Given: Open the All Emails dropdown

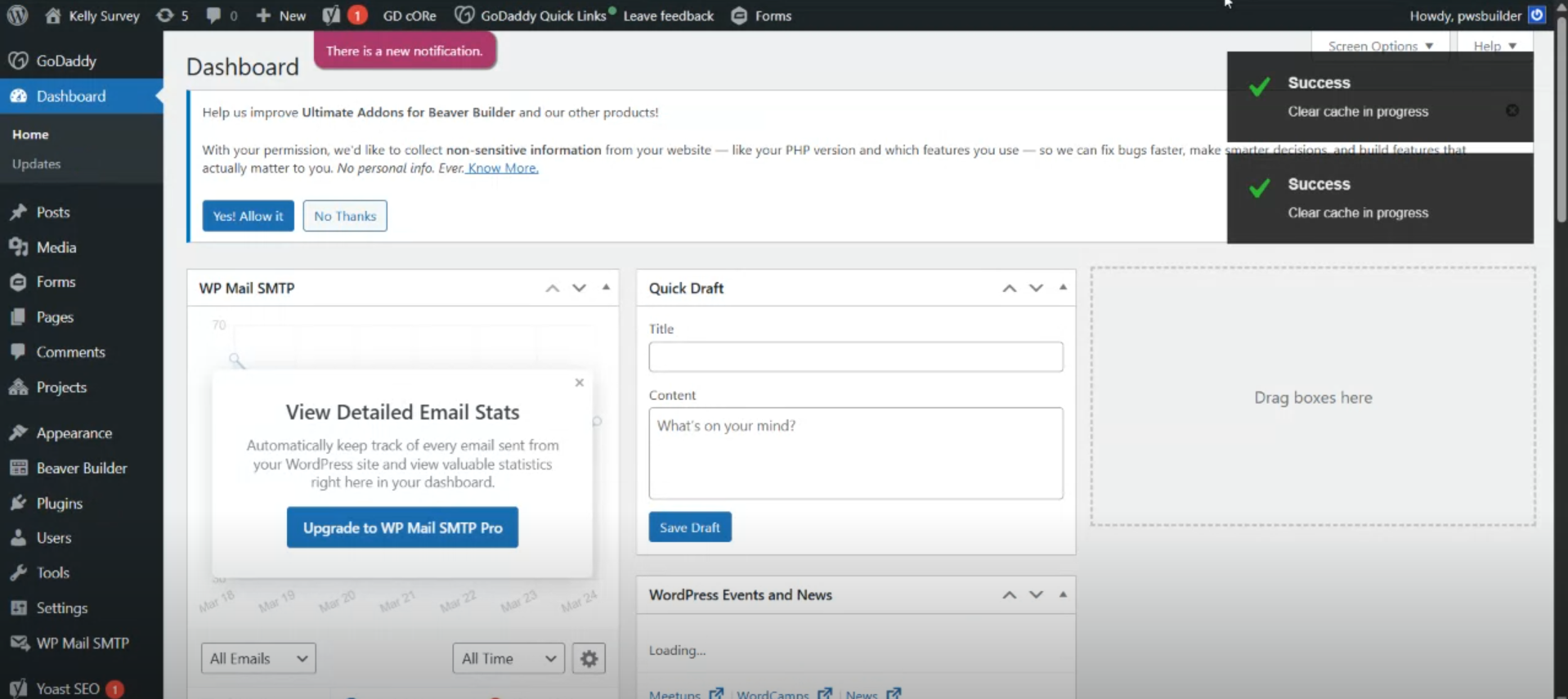Looking at the screenshot, I should [258, 658].
